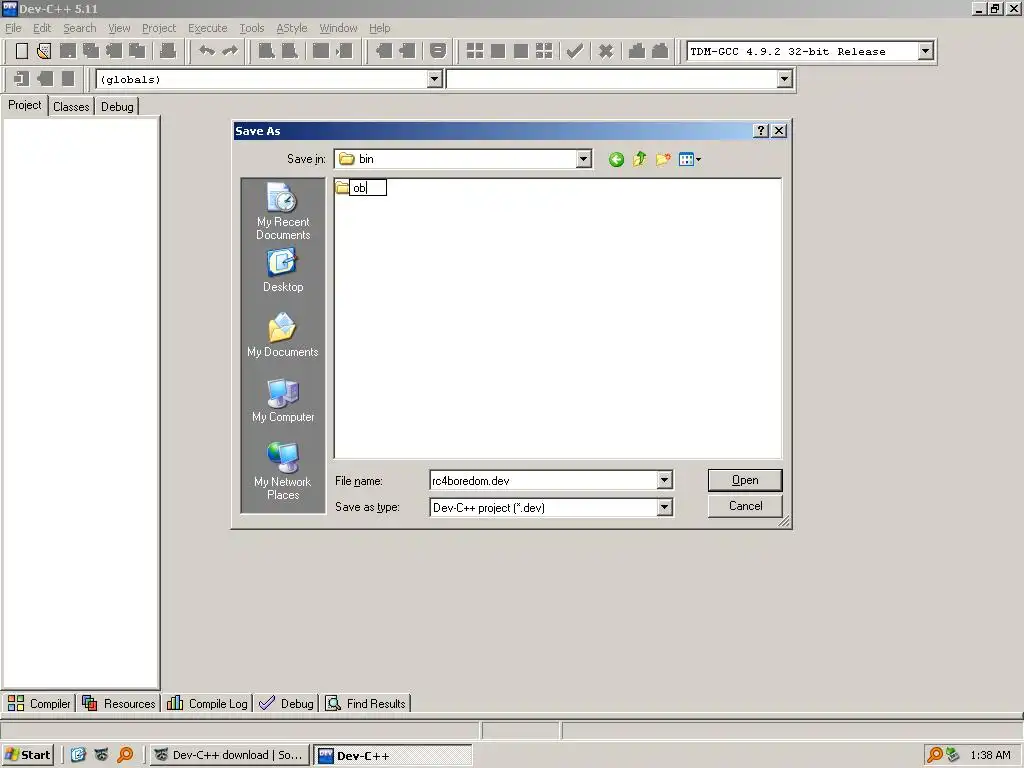
Task: Open the TDM-GCC compiler set dropdown
Action: [925, 51]
